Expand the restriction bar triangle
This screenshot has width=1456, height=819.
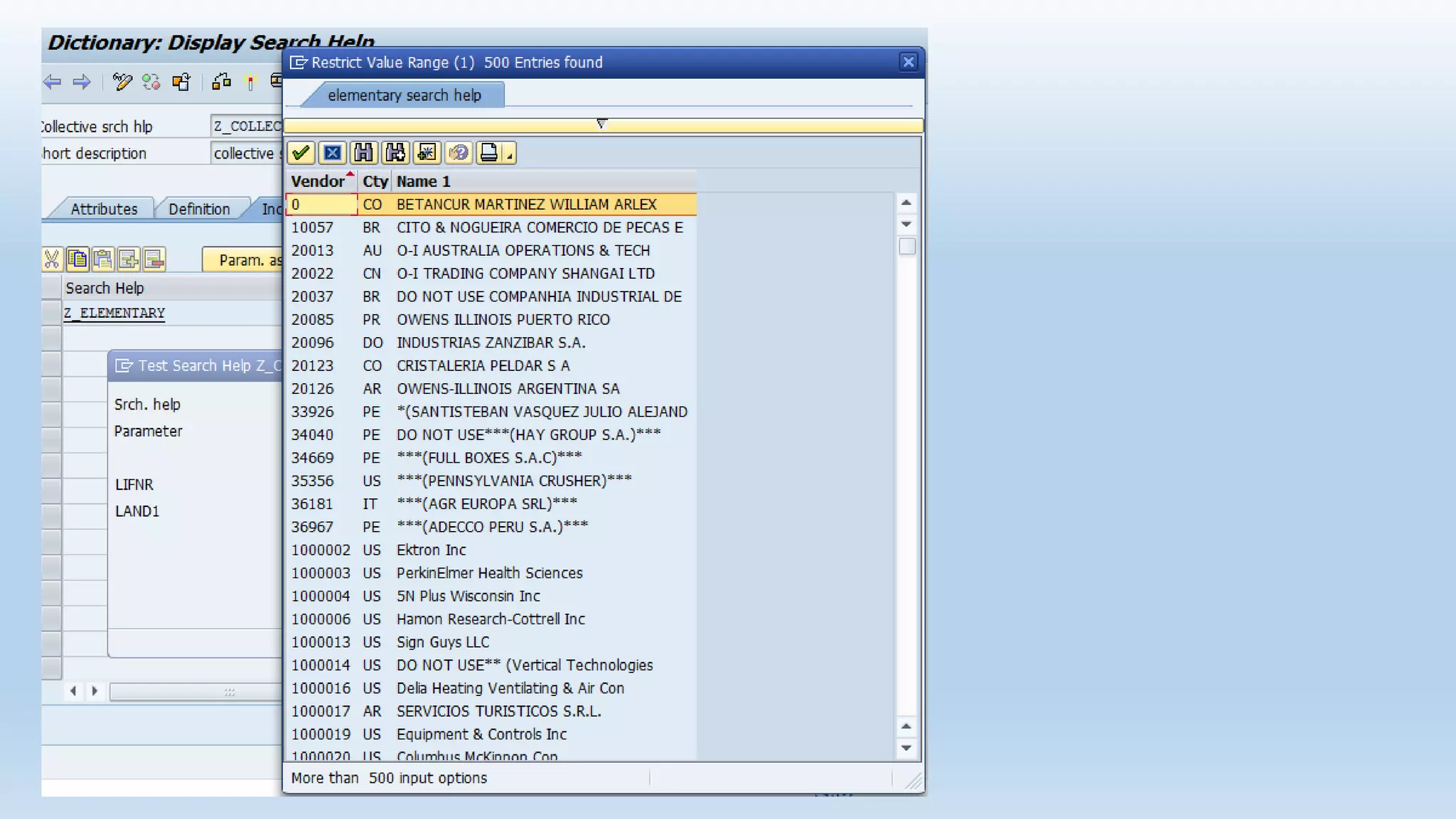(x=601, y=124)
